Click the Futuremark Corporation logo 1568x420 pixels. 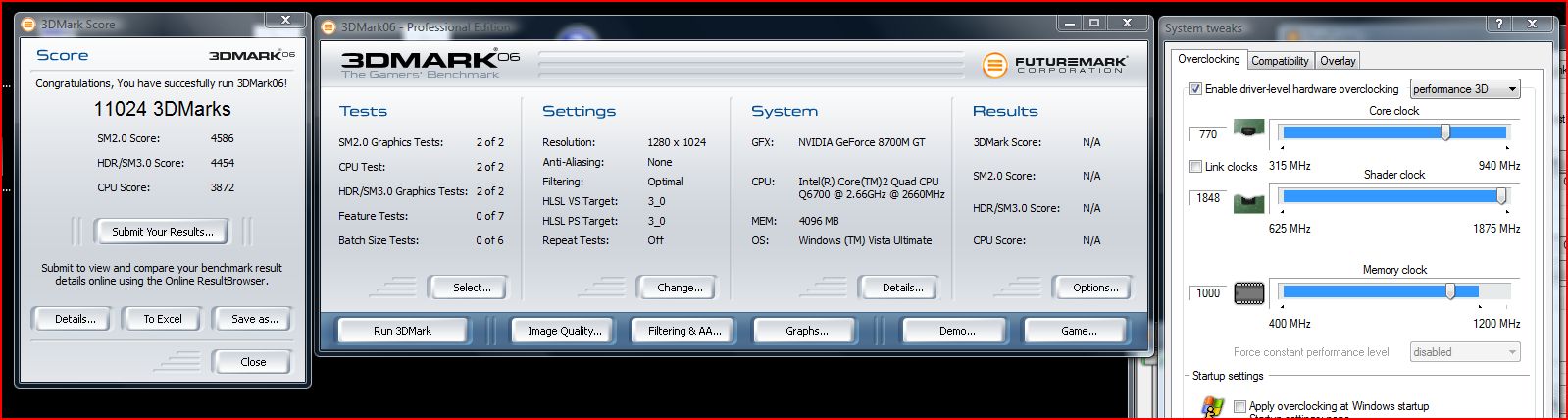click(x=1055, y=66)
